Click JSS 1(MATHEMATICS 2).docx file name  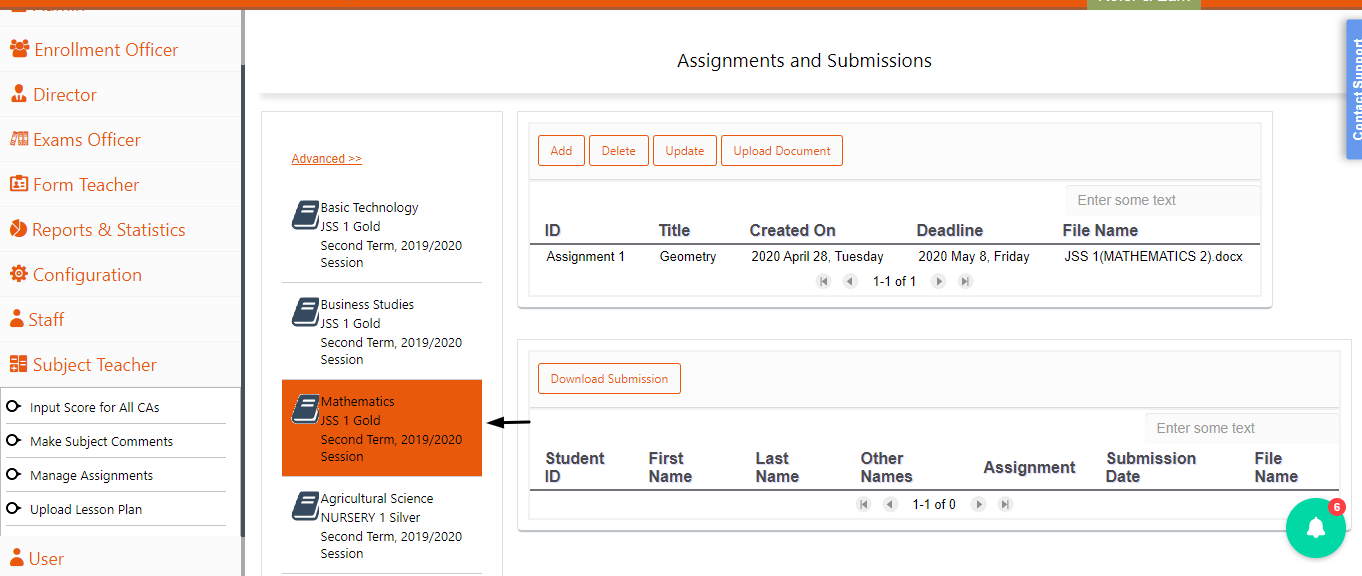(1154, 257)
